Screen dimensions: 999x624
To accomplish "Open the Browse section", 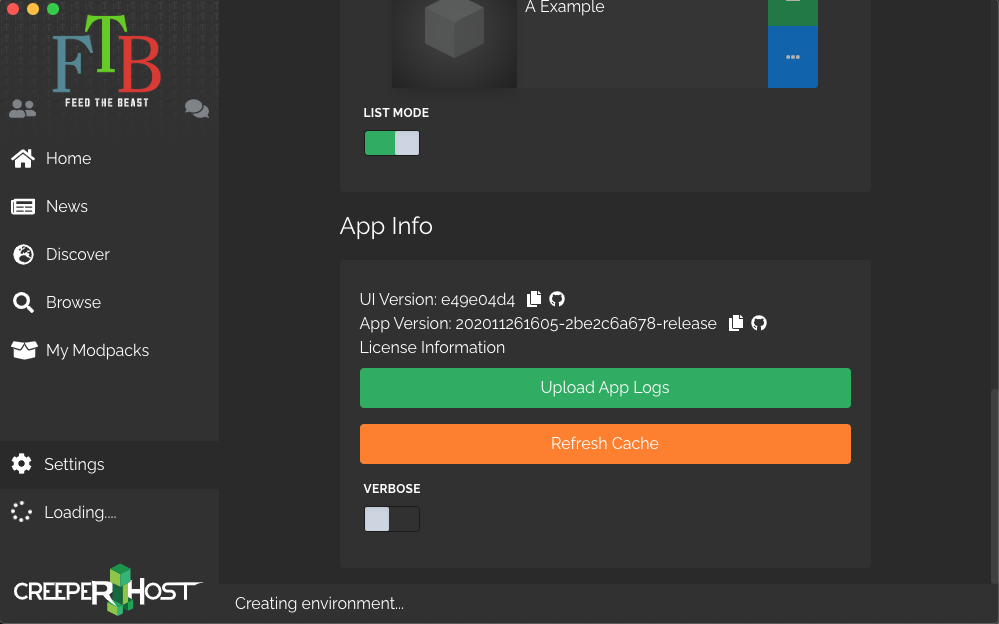I will click(23, 302).
